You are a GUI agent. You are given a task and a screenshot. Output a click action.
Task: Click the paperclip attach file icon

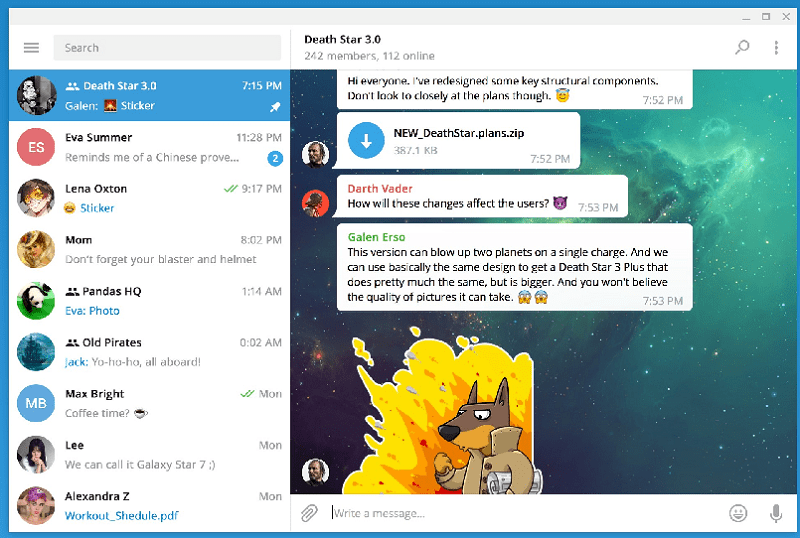pos(310,513)
